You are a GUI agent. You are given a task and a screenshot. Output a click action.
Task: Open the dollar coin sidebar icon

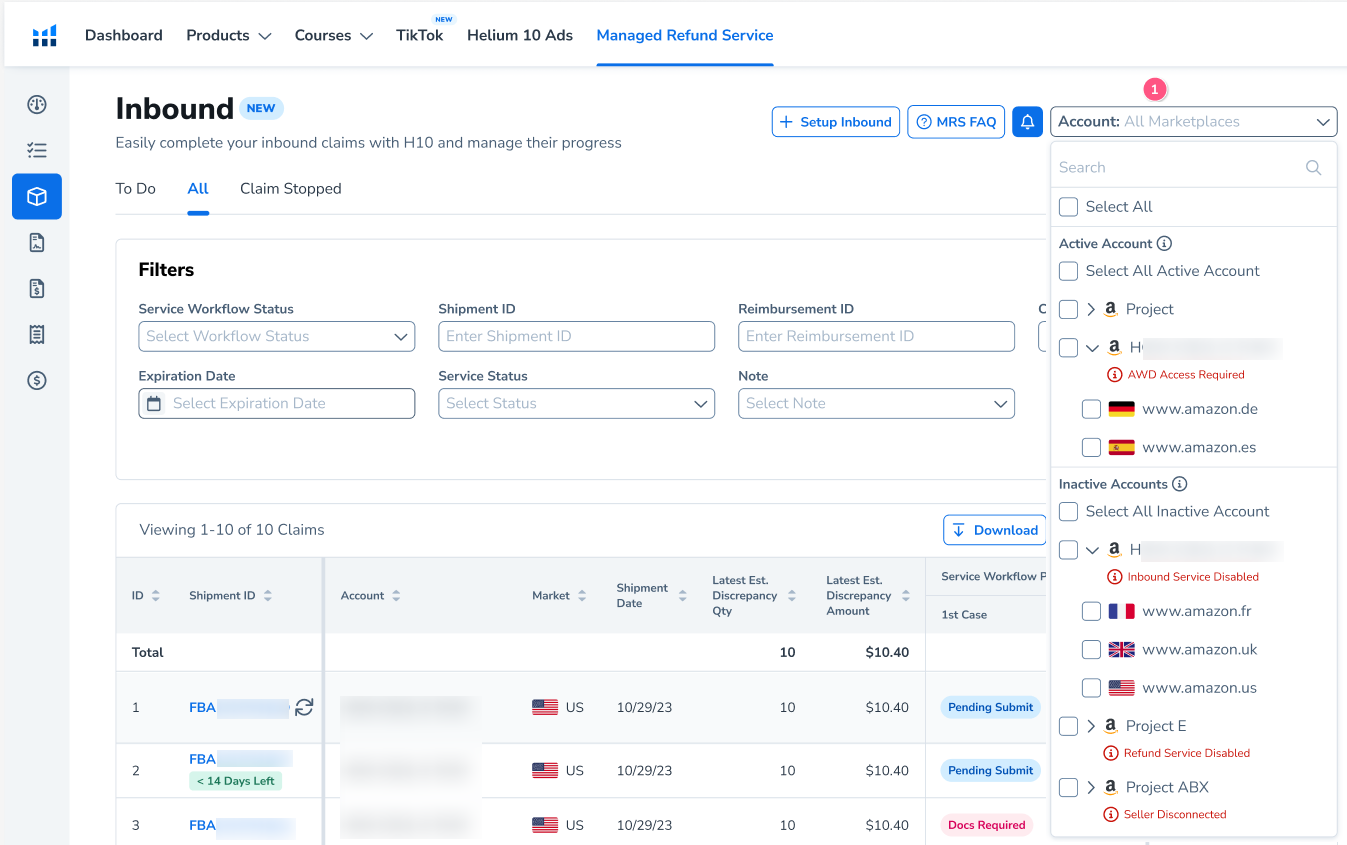pos(37,380)
